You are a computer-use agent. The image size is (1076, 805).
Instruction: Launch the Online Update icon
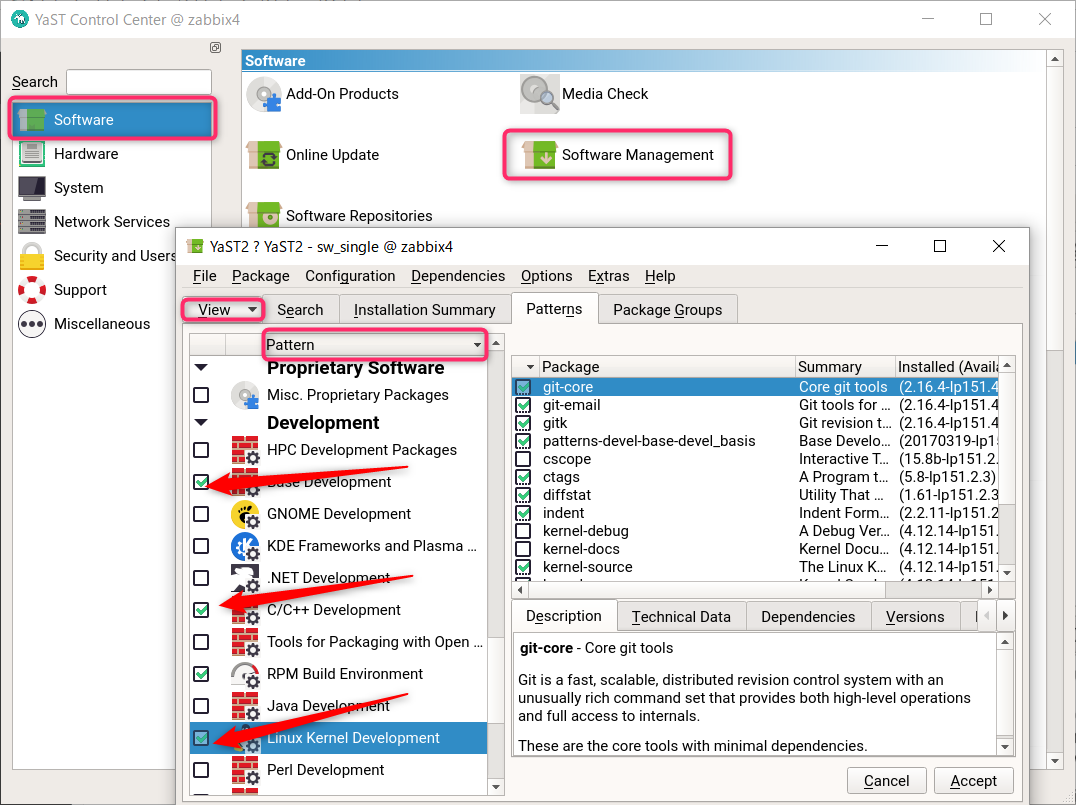[264, 155]
